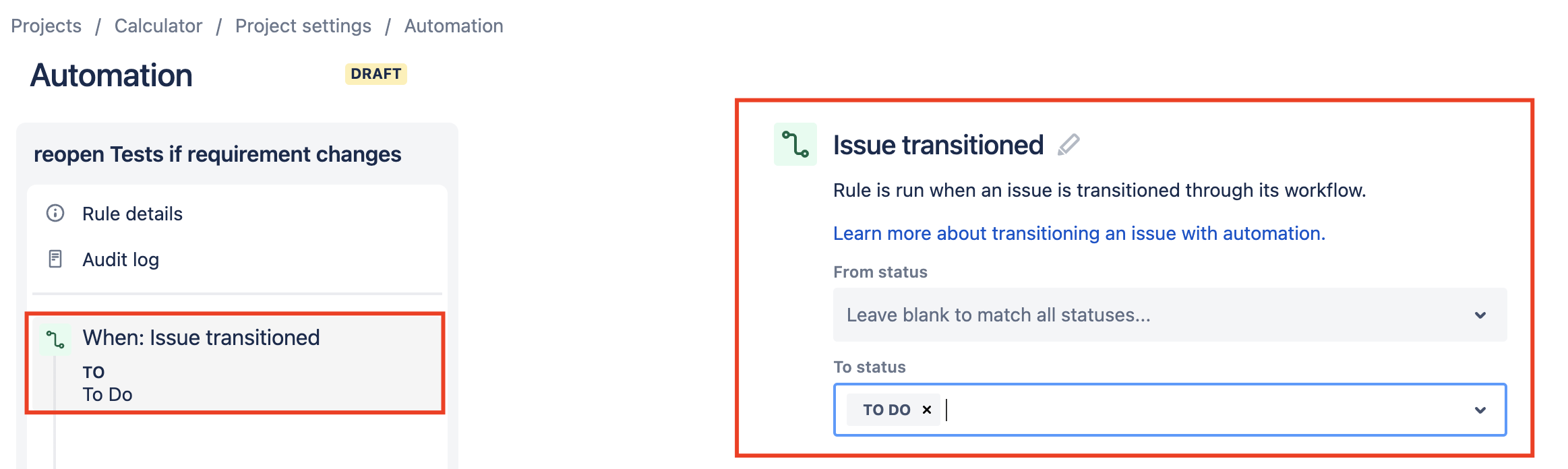Click the pencil edit icon beside Issue transitioned
This screenshot has height=469, width=1568.
(1068, 145)
